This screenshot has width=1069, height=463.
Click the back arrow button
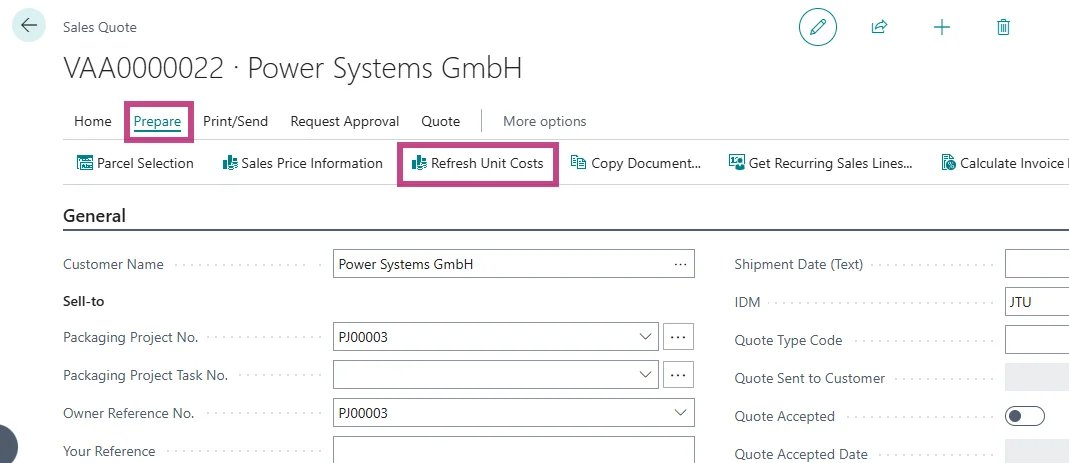pyautogui.click(x=28, y=26)
